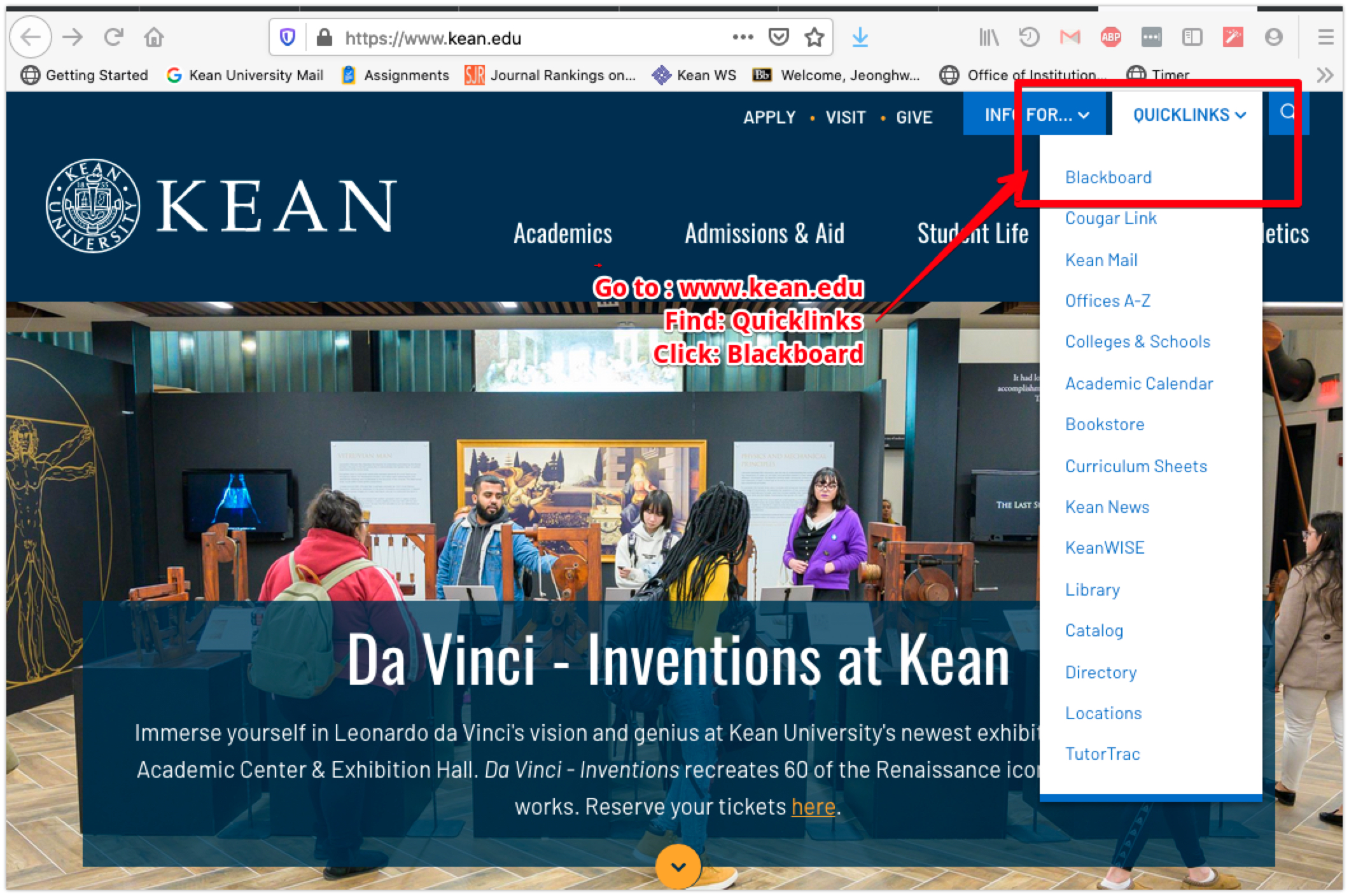
Task: Open tracking protection shield in address bar
Action: [288, 38]
